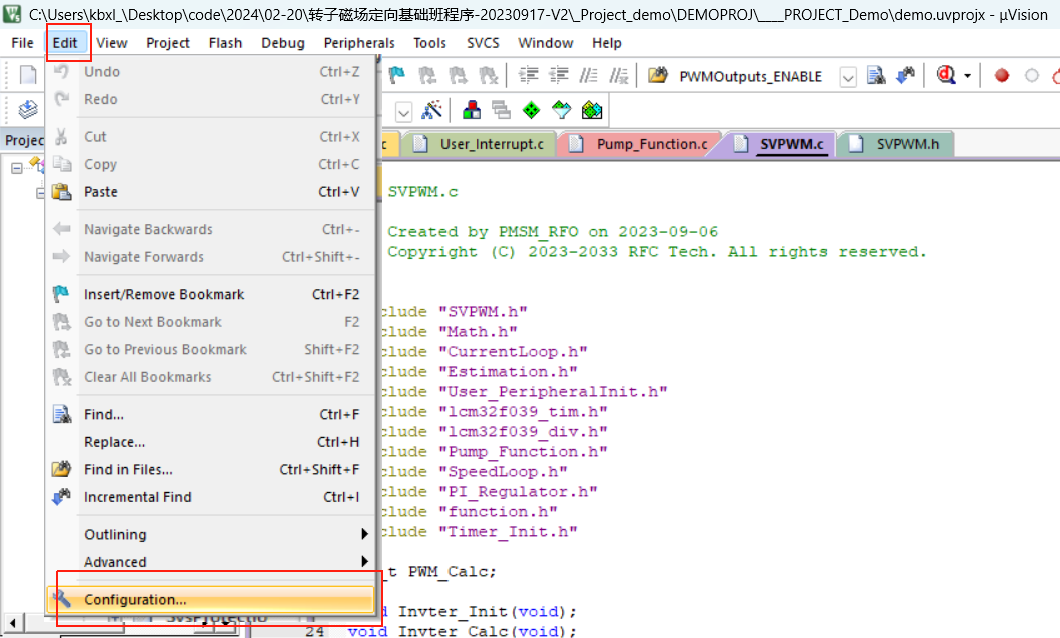This screenshot has width=1060, height=638.
Task: Switch to the User_Interrupt.c tab
Action: coord(479,144)
